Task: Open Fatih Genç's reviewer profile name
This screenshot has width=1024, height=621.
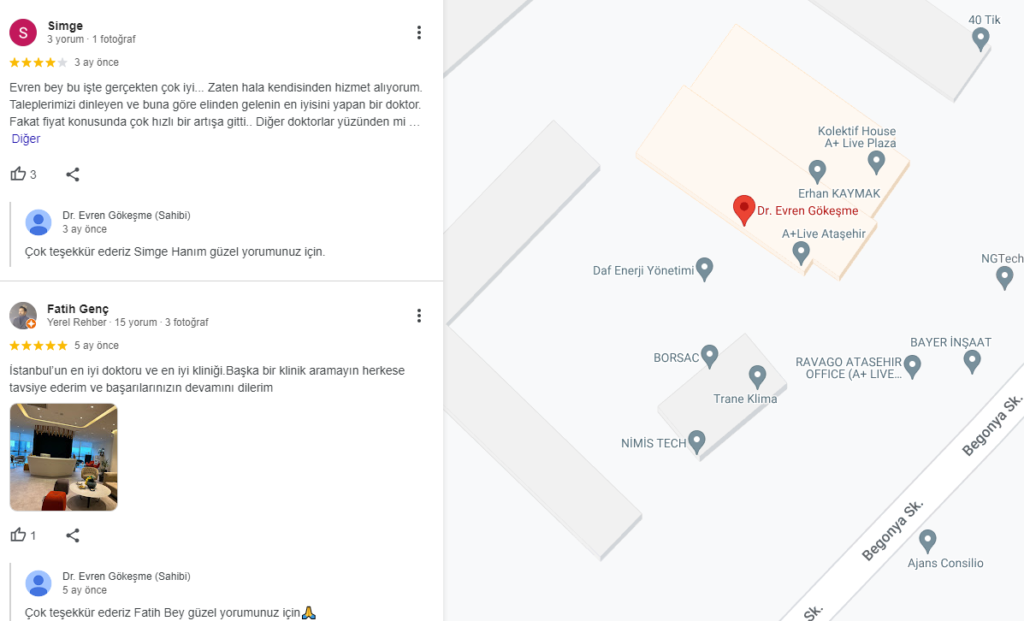Action: (78, 308)
